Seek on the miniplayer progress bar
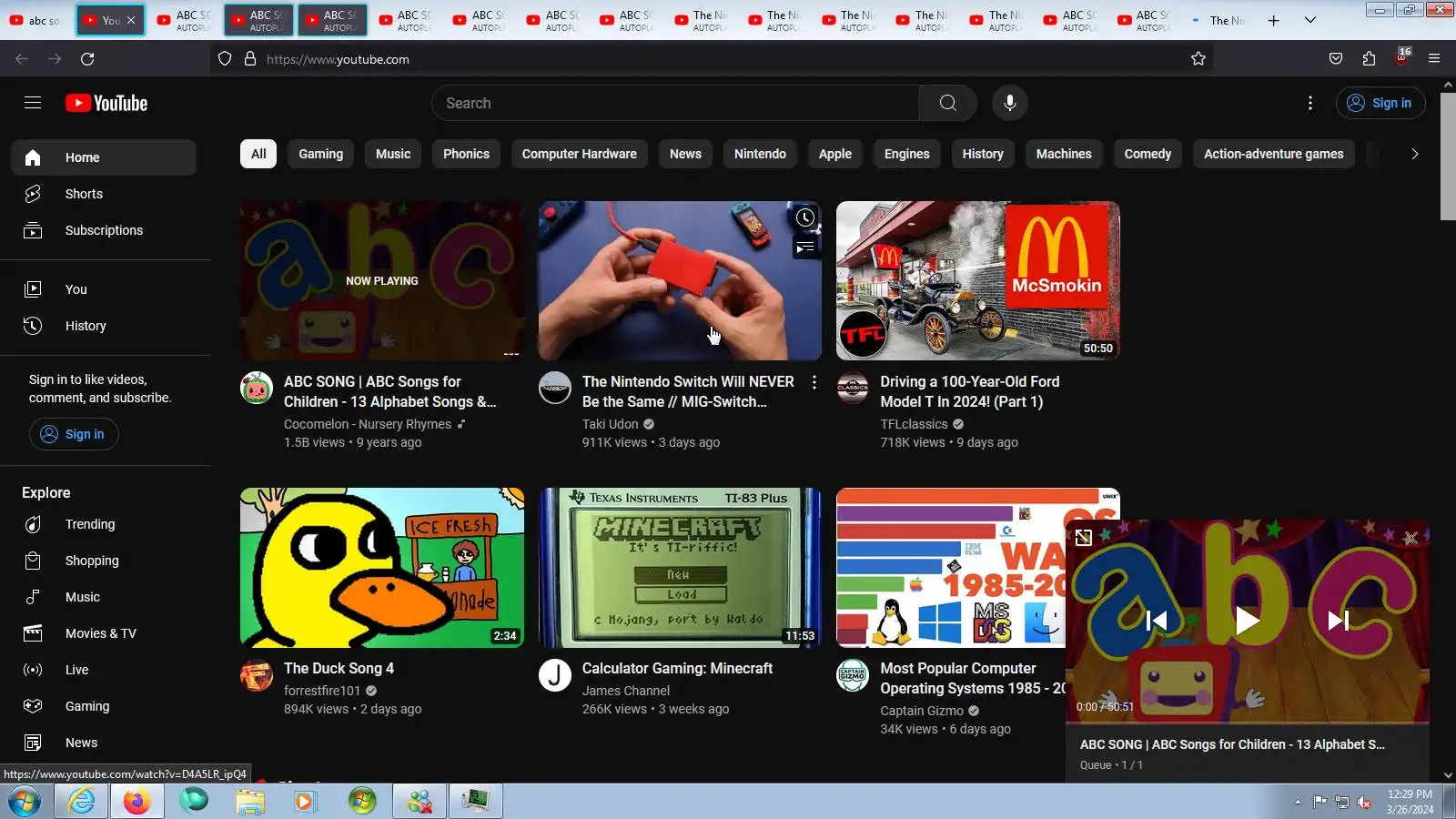 coord(1248,723)
